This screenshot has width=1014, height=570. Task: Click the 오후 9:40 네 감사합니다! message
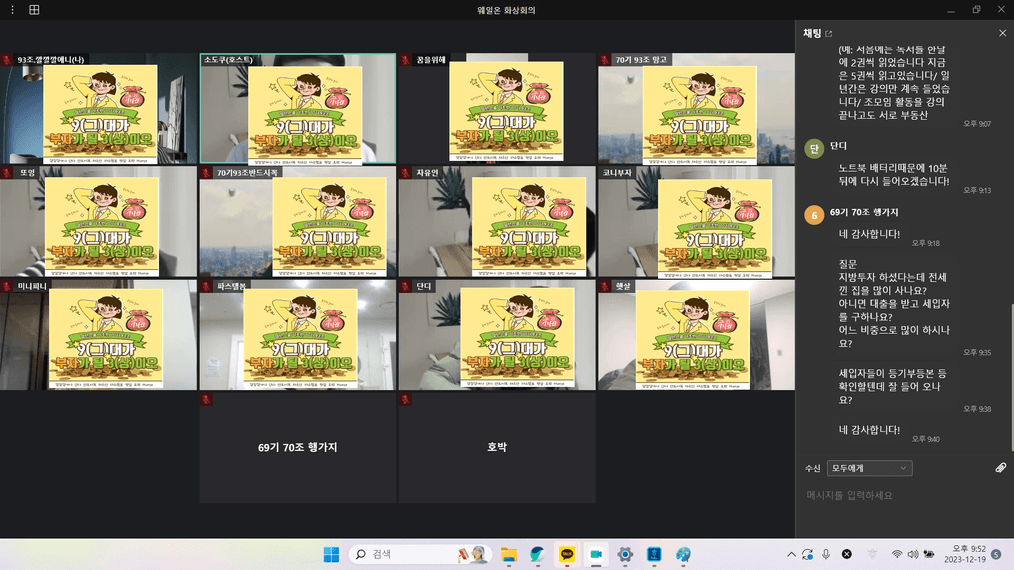click(869, 430)
